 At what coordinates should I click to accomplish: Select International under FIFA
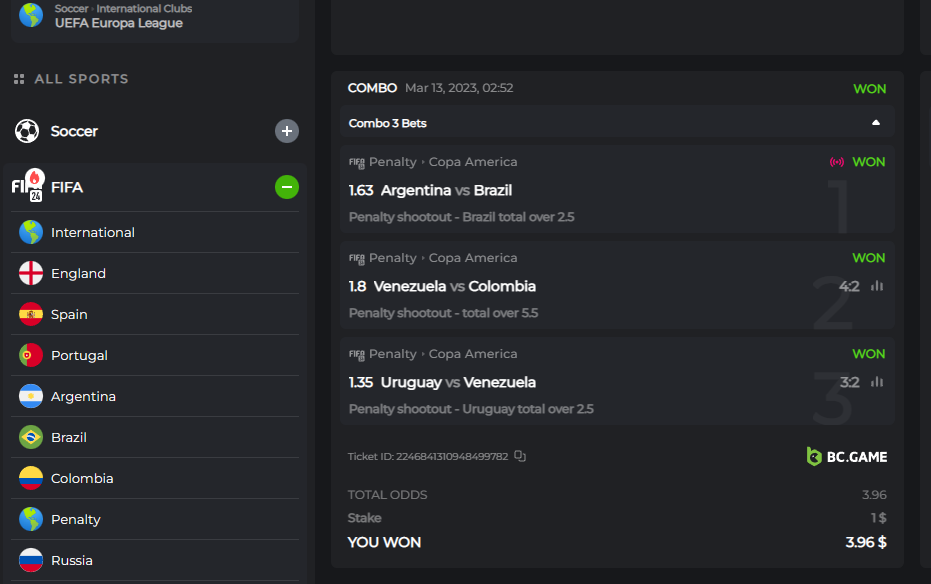(93, 232)
